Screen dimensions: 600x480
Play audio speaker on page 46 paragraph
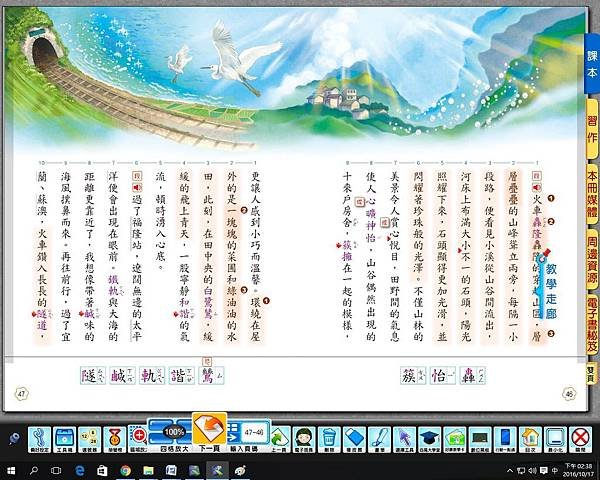(537, 188)
